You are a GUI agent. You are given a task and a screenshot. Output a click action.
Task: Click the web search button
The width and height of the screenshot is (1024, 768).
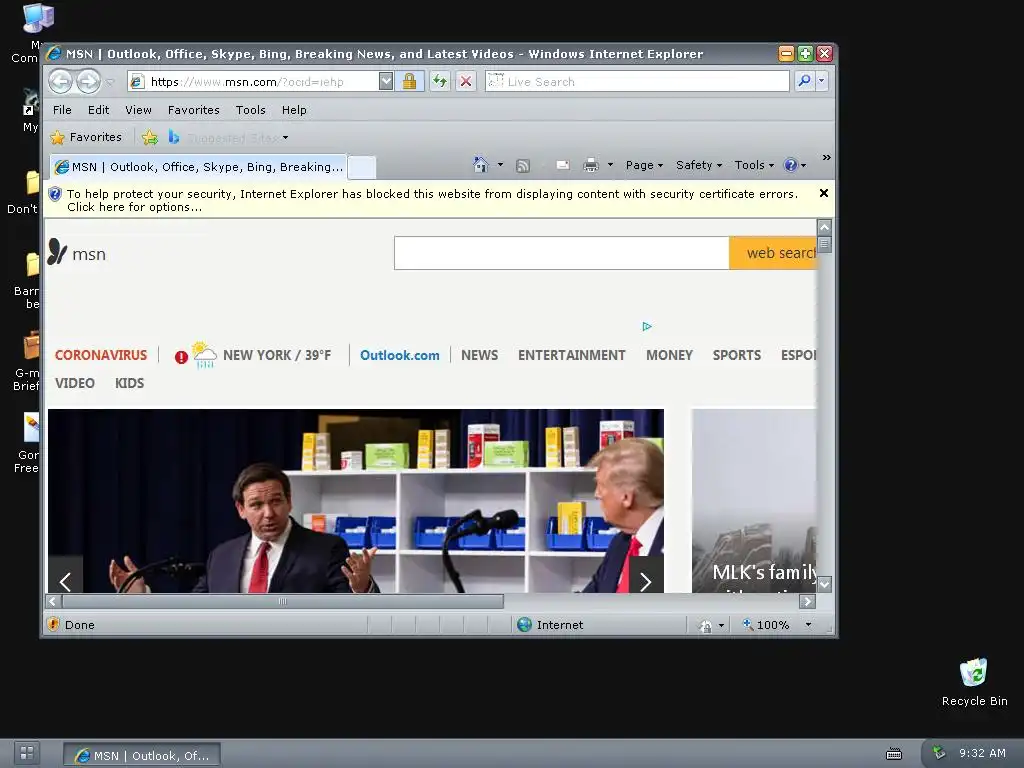coord(773,253)
